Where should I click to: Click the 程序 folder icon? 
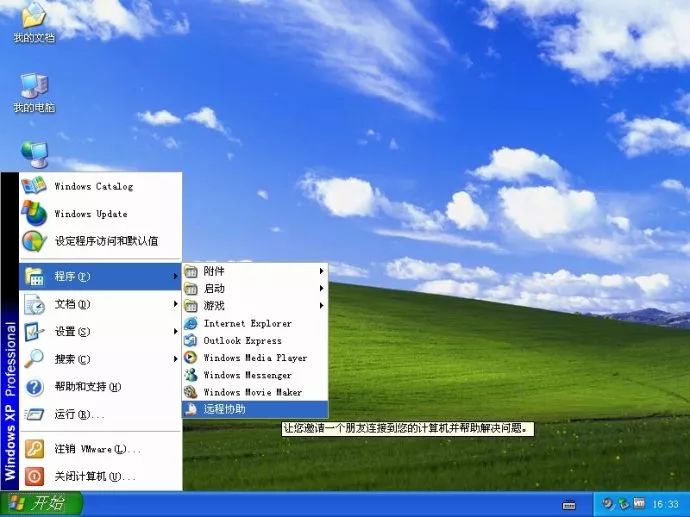pos(34,276)
